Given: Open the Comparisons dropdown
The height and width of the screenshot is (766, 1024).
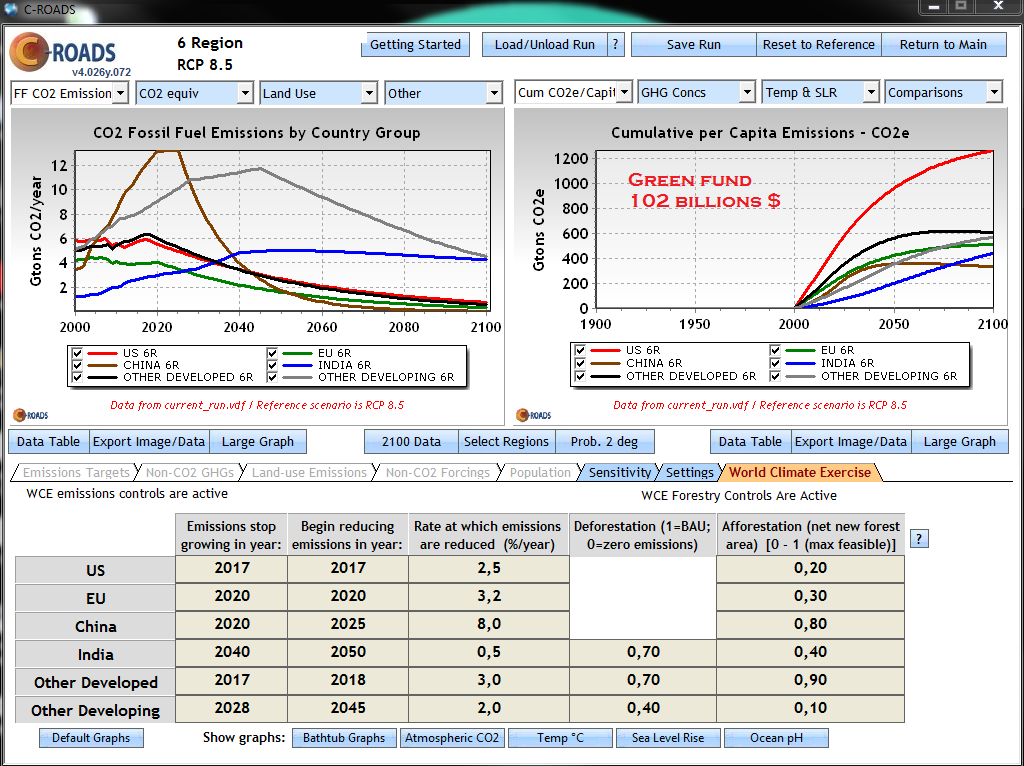Looking at the screenshot, I should (x=944, y=92).
